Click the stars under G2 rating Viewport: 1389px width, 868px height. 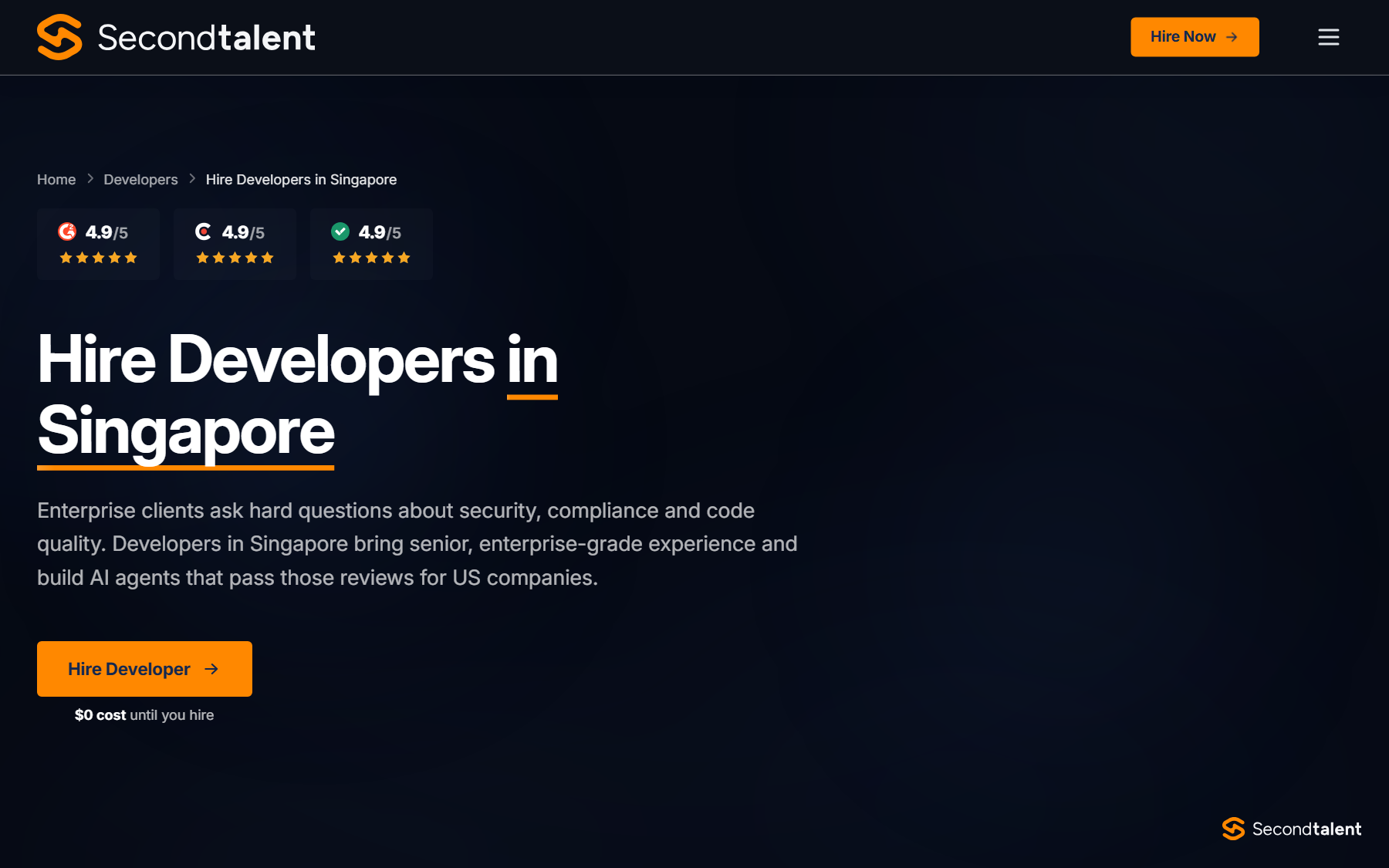point(98,258)
